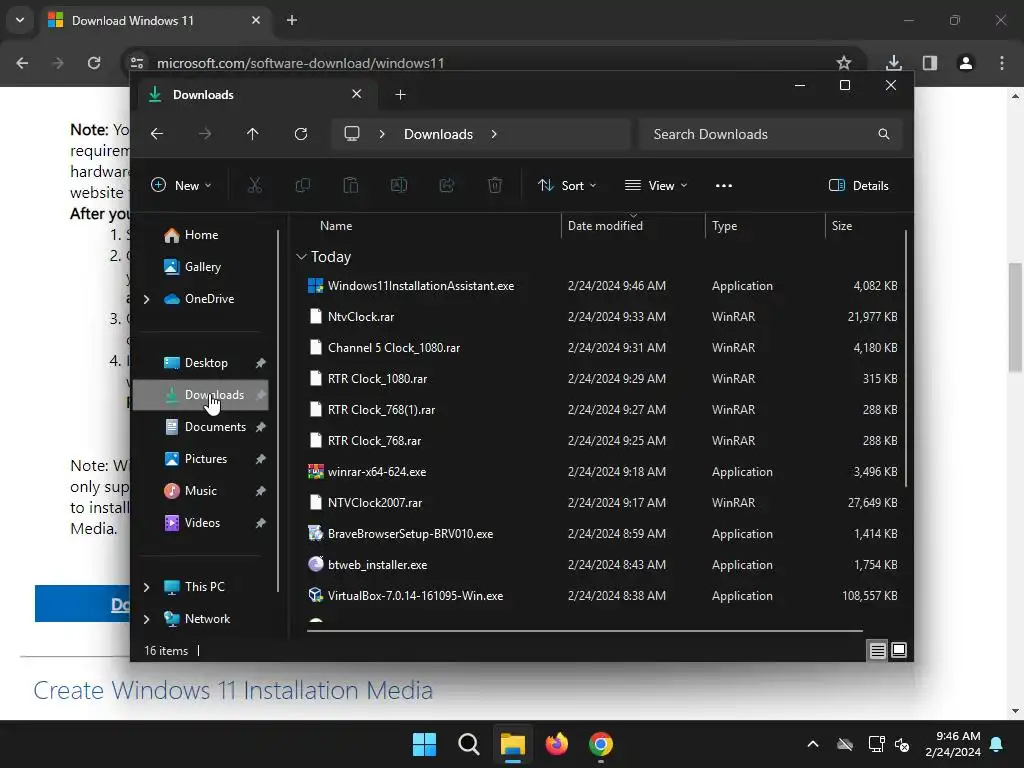Expand Network tree node
The height and width of the screenshot is (768, 1024).
pos(146,619)
